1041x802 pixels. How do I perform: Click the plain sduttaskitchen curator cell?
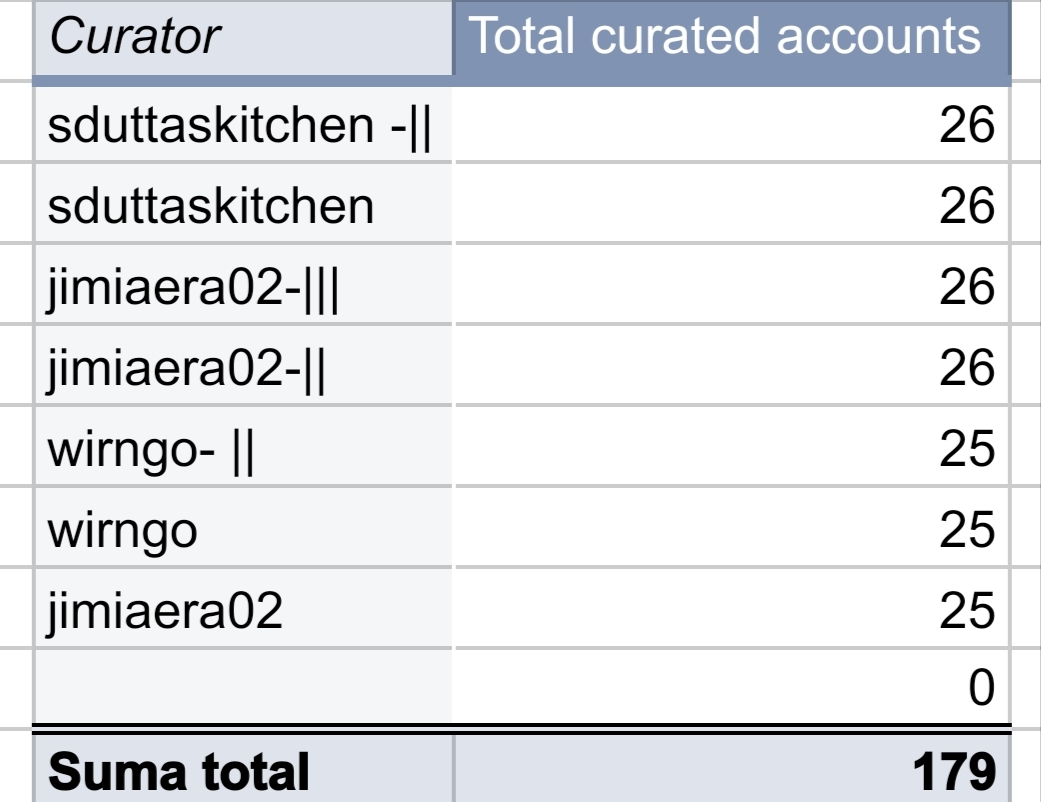tap(243, 205)
